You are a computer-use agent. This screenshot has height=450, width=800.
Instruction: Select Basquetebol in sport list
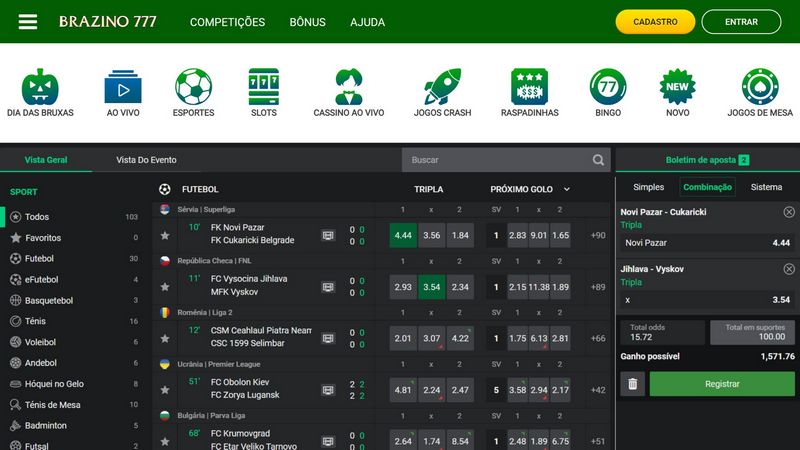click(74, 301)
